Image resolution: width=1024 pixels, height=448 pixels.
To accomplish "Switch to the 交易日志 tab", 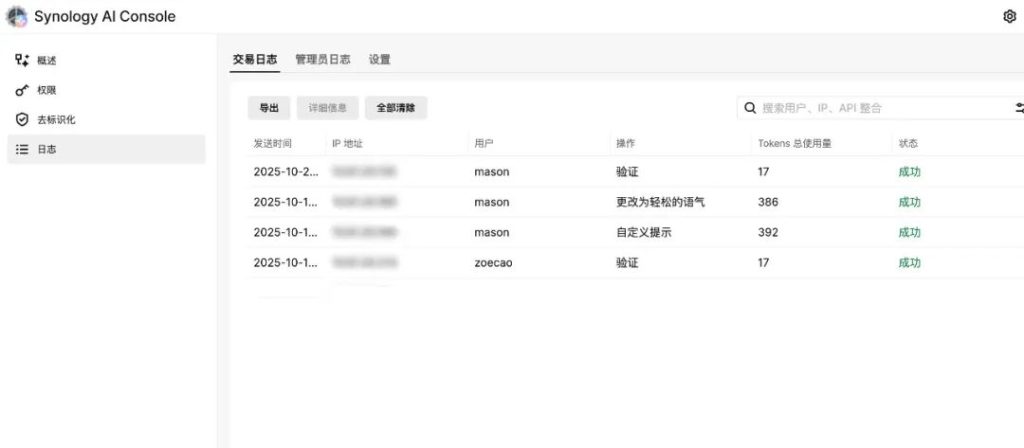I will 255,60.
